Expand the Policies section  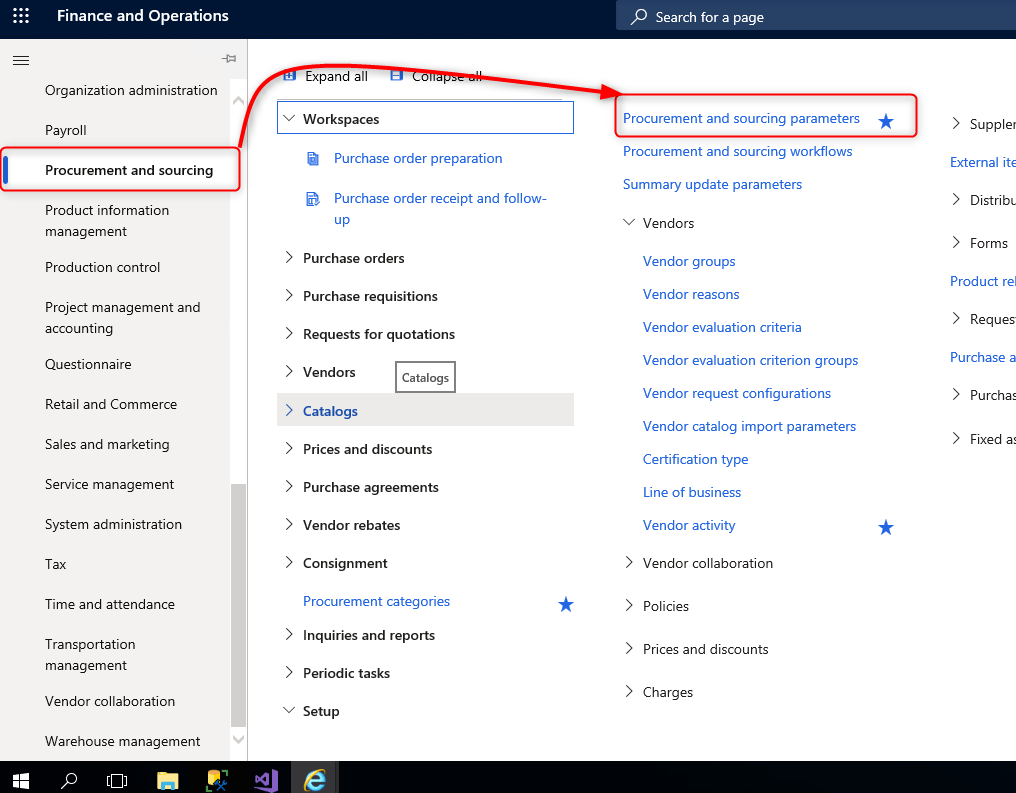tap(628, 606)
